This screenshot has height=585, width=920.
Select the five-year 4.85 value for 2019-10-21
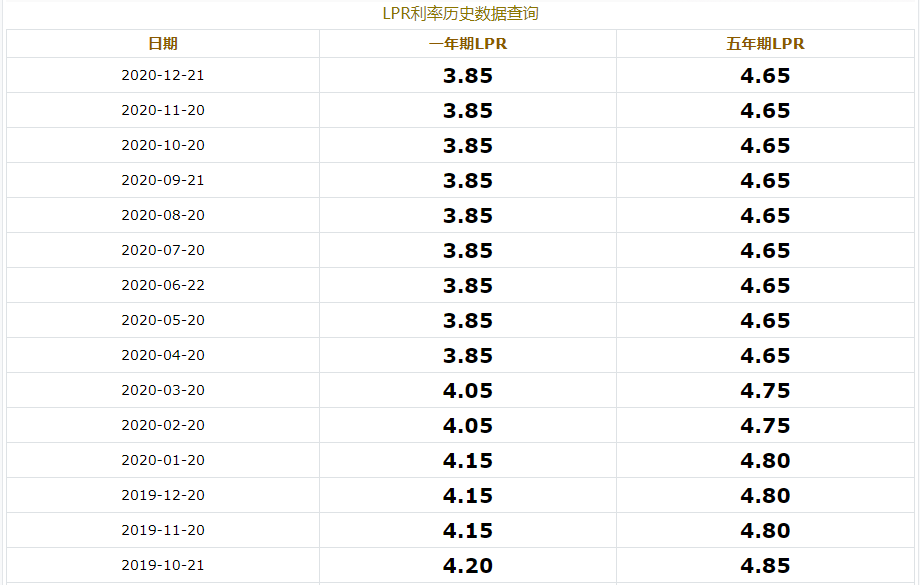pos(765,566)
